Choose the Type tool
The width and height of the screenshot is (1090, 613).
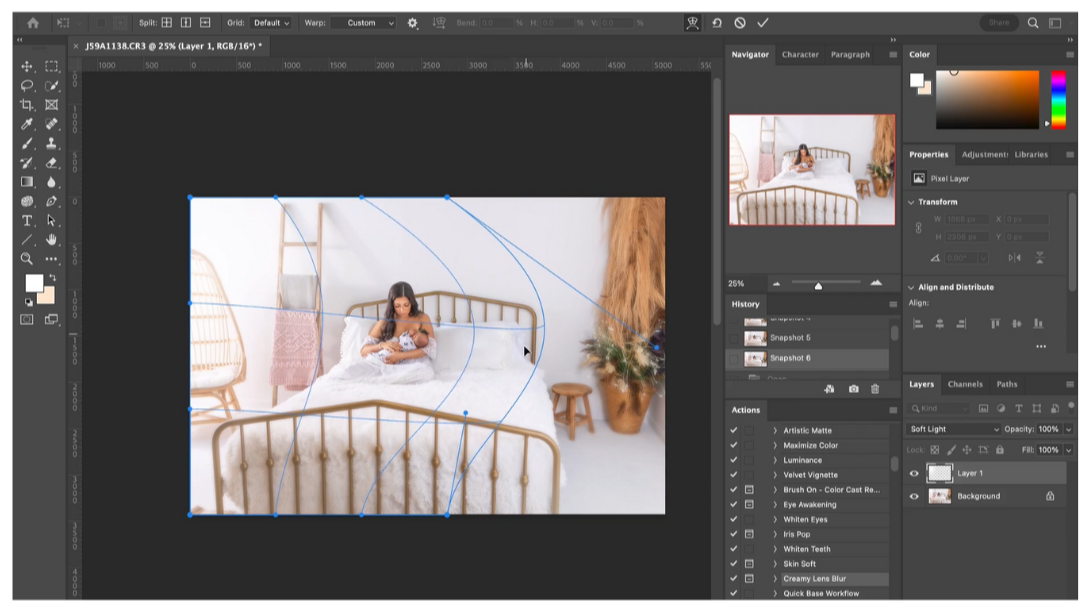click(x=27, y=220)
